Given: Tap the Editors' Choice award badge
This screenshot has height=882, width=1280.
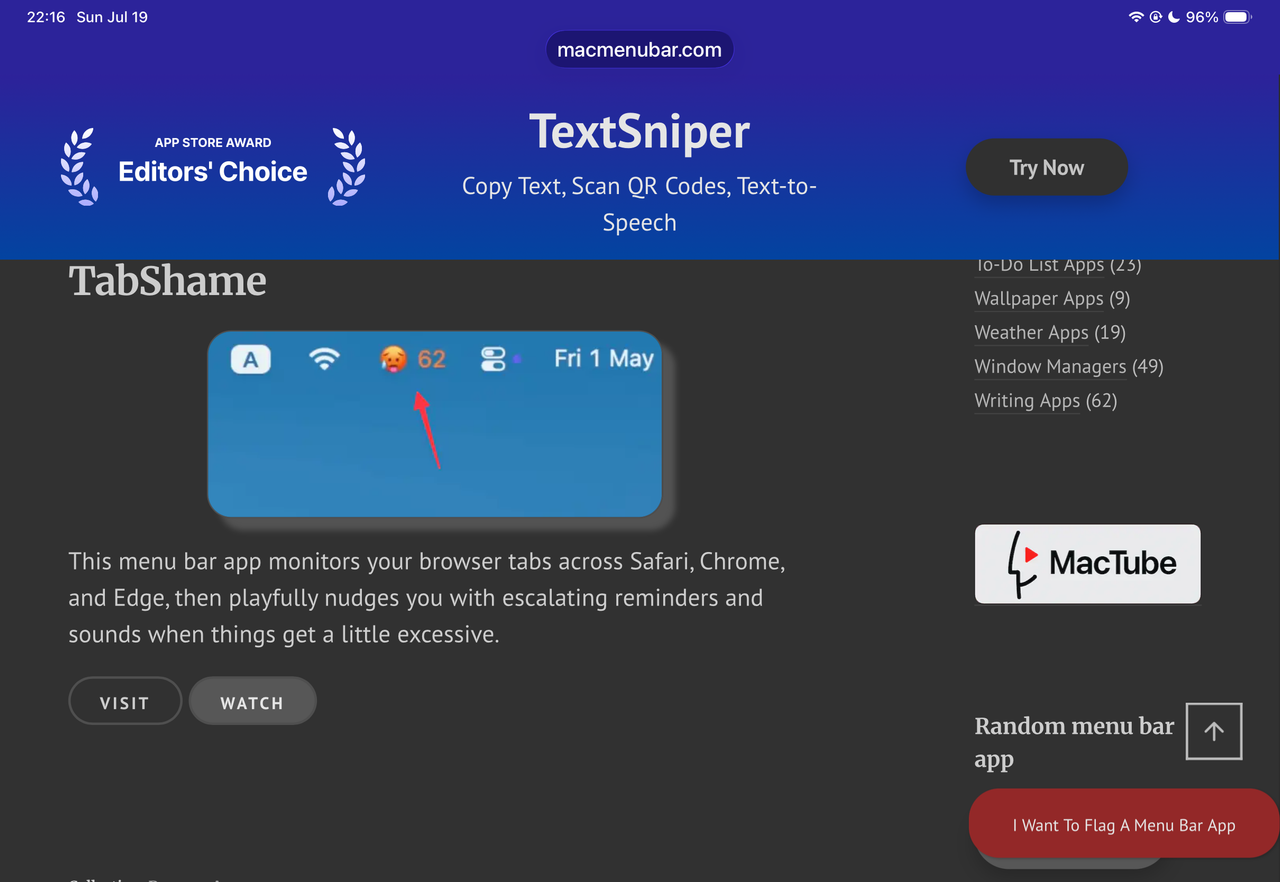Looking at the screenshot, I should click(x=213, y=165).
